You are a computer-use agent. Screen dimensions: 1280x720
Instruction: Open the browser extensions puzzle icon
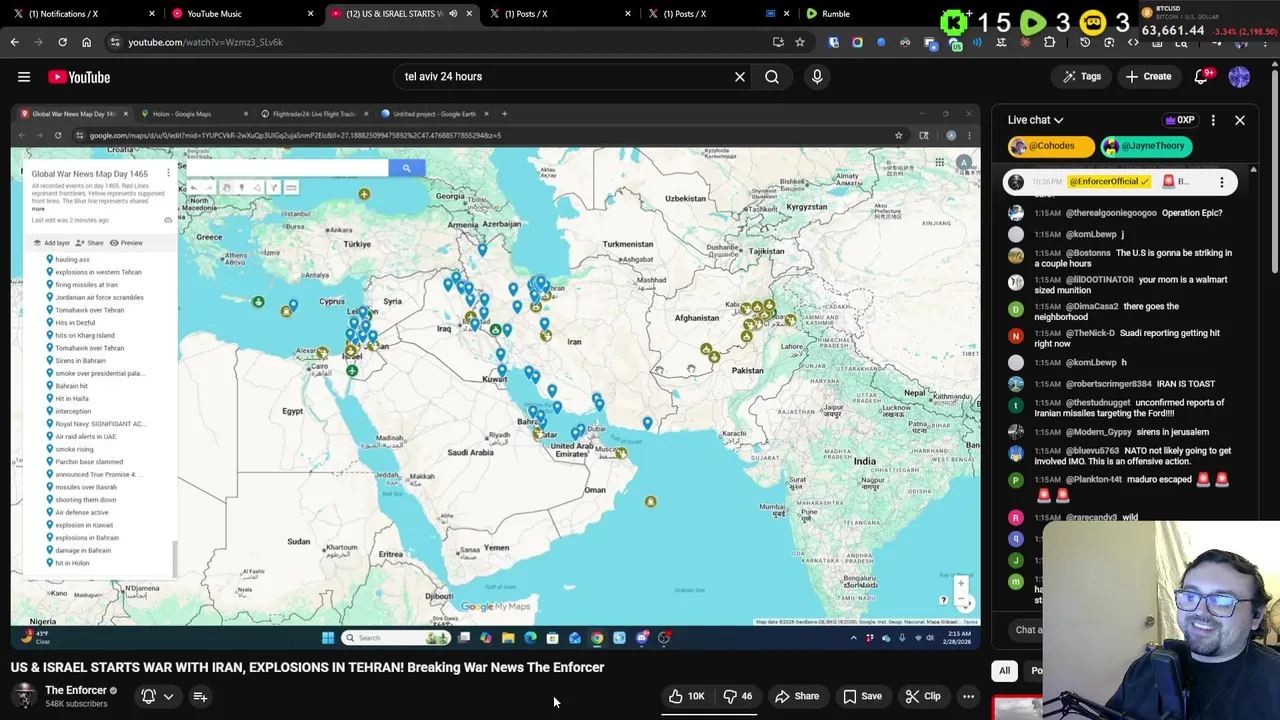pyautogui.click(x=1049, y=42)
